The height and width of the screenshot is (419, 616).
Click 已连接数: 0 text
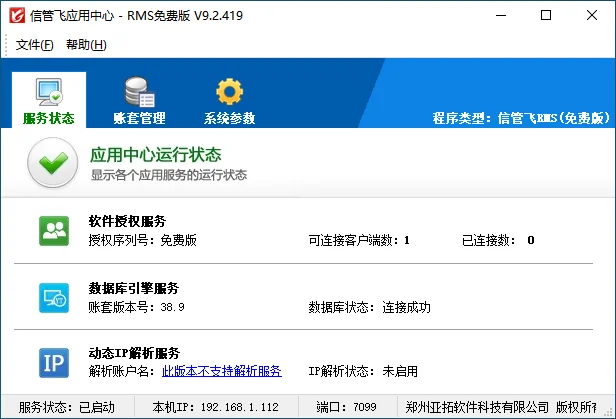click(x=498, y=240)
